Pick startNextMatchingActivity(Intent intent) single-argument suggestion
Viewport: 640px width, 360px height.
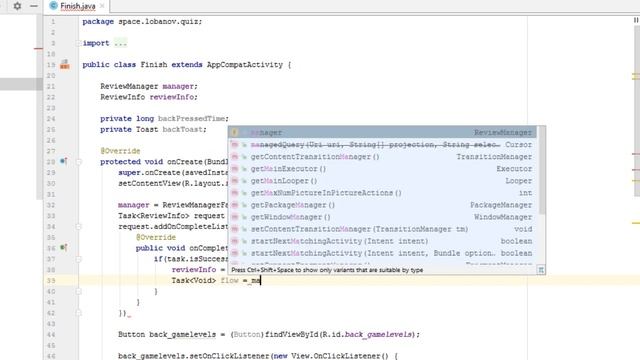[382, 241]
